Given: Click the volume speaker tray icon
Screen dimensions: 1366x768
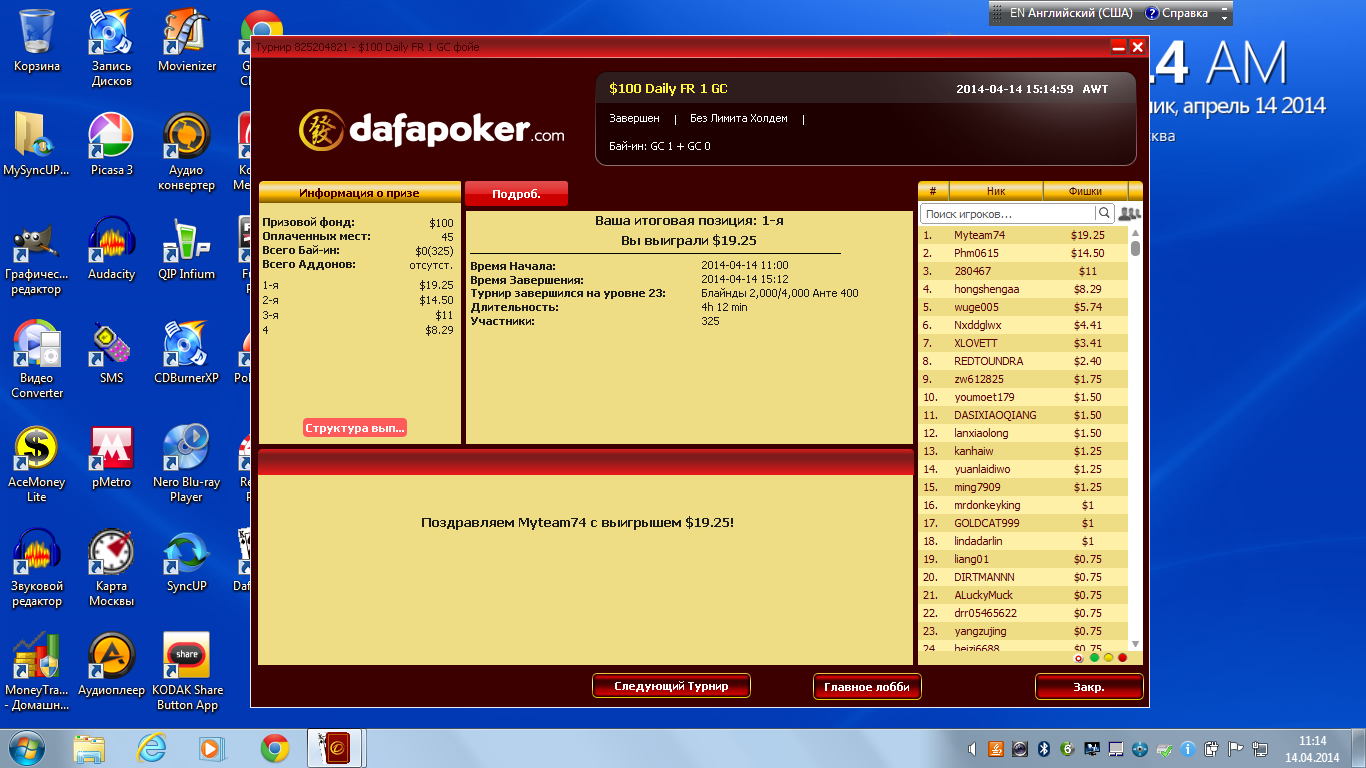Looking at the screenshot, I should tap(972, 749).
